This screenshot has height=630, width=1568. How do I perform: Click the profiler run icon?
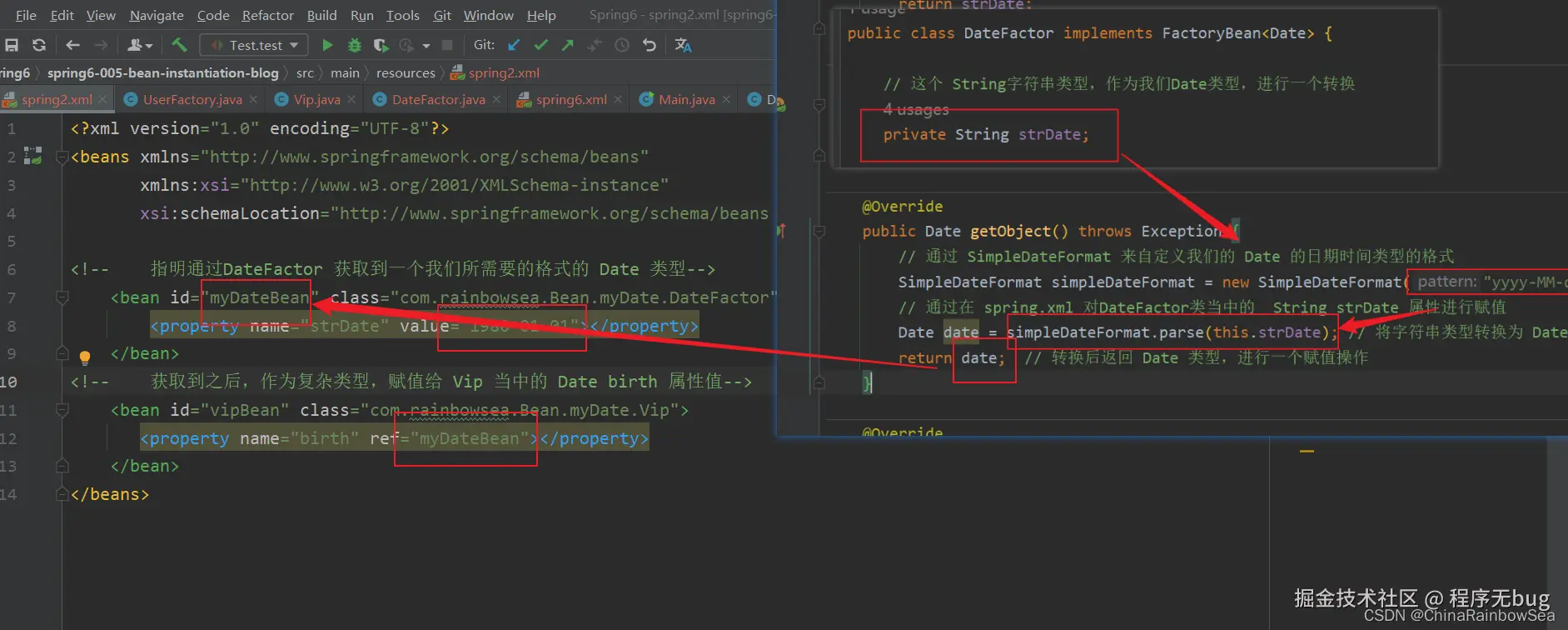click(406, 45)
